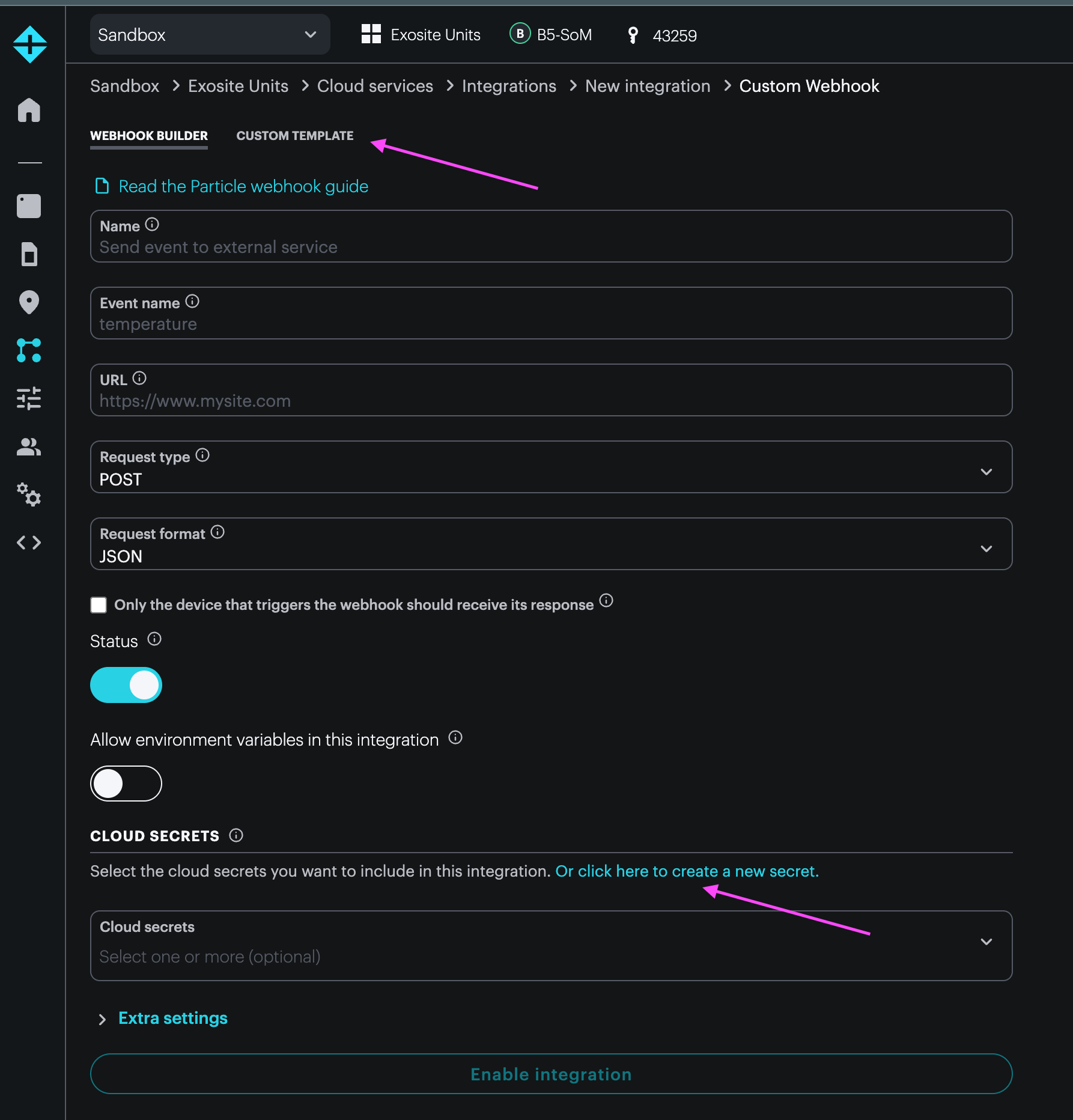
Task: Open the location map sidebar icon
Action: tap(29, 303)
